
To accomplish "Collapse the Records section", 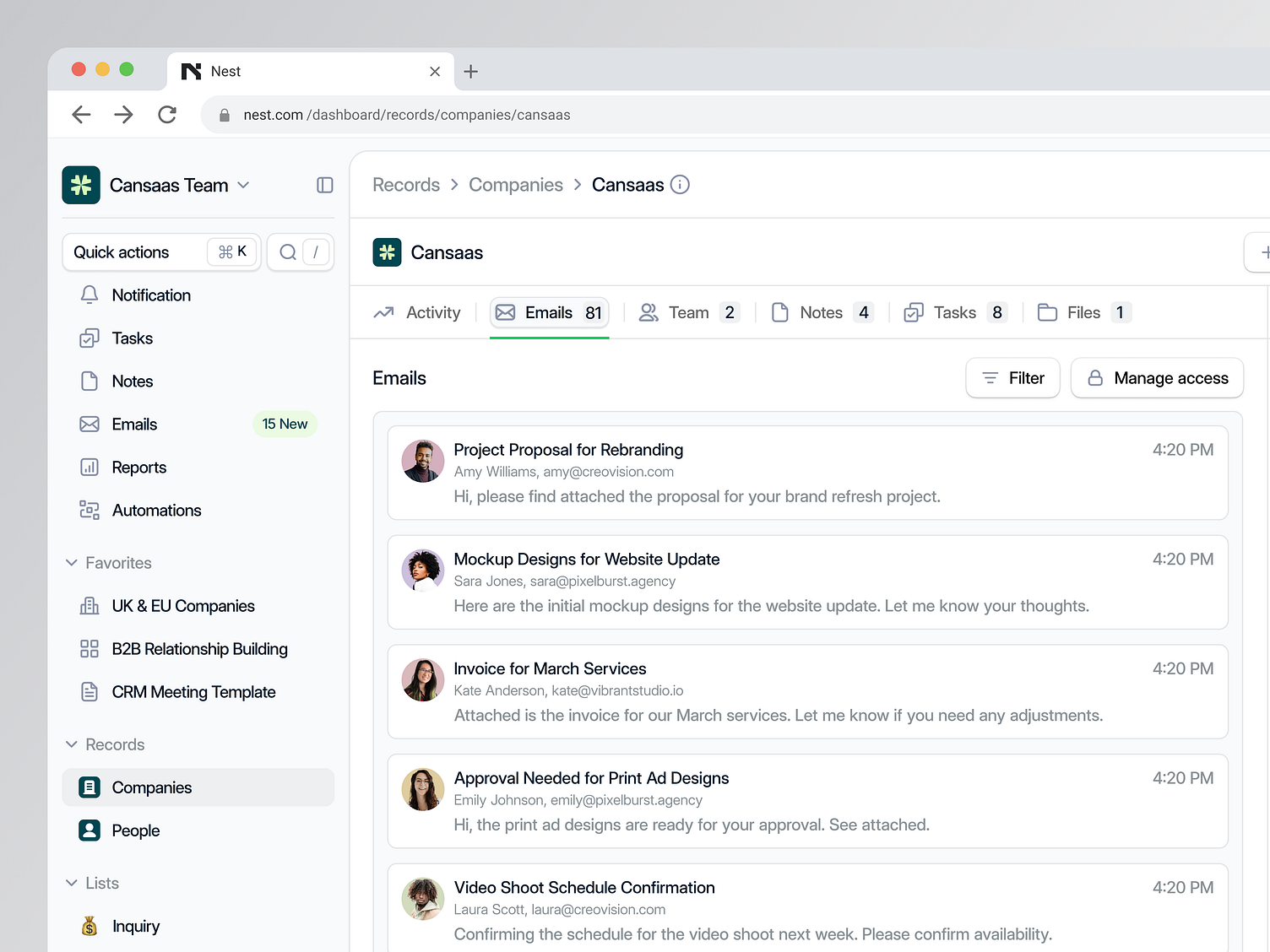I will coord(71,744).
